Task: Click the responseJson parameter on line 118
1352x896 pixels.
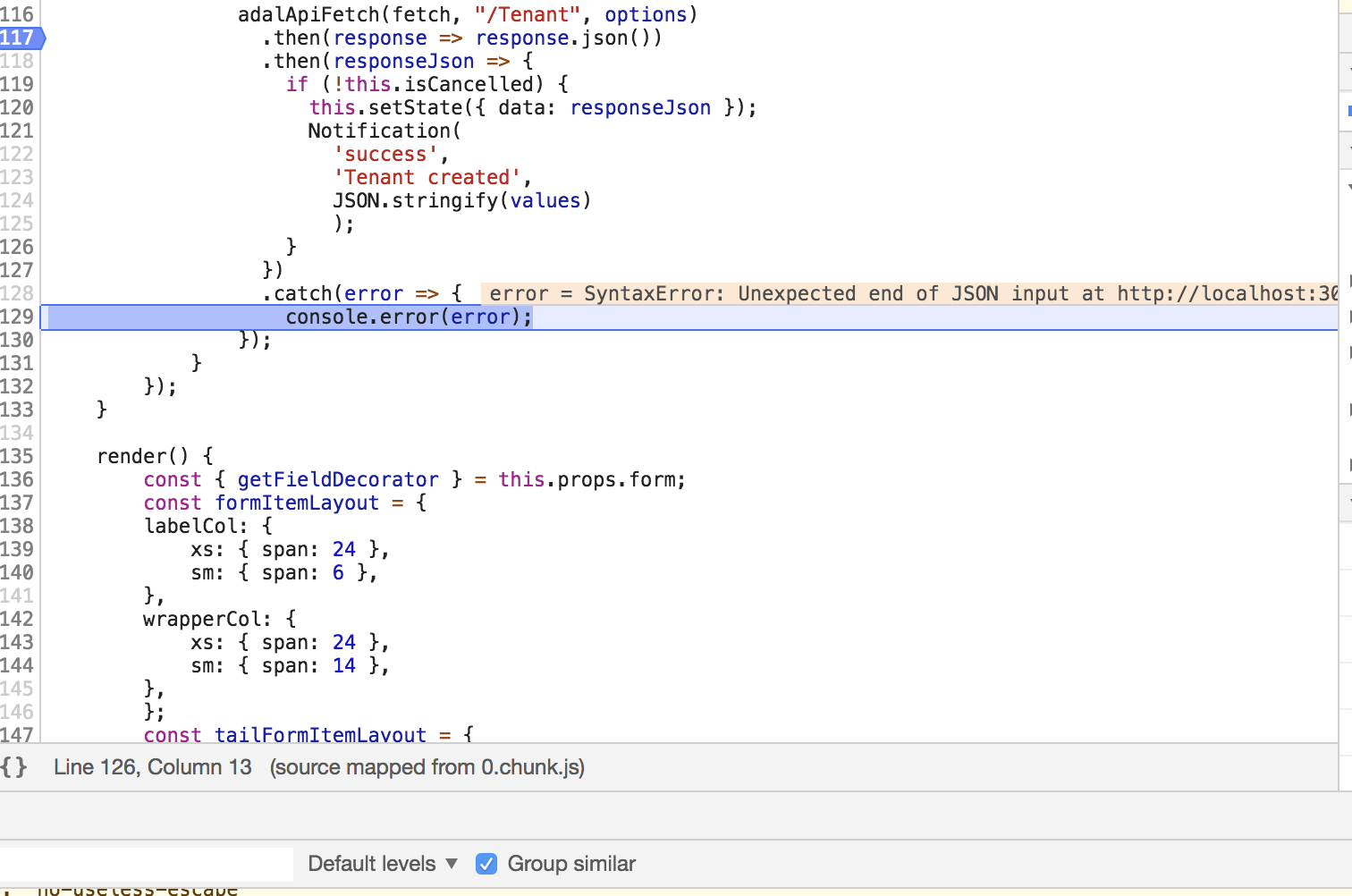Action: click(x=403, y=61)
